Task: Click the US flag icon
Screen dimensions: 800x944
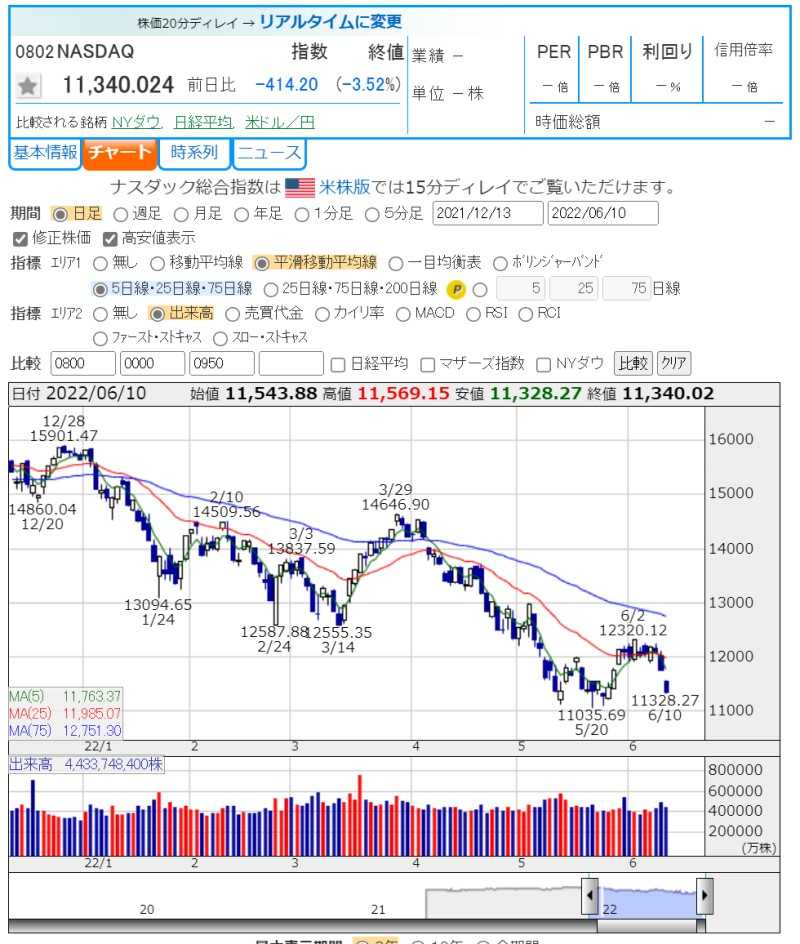Action: tap(299, 187)
